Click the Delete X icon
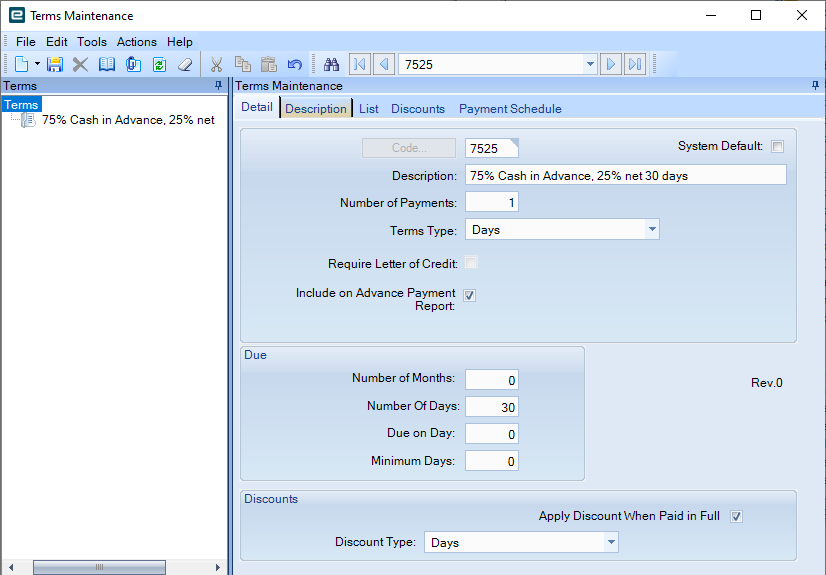 pos(80,64)
